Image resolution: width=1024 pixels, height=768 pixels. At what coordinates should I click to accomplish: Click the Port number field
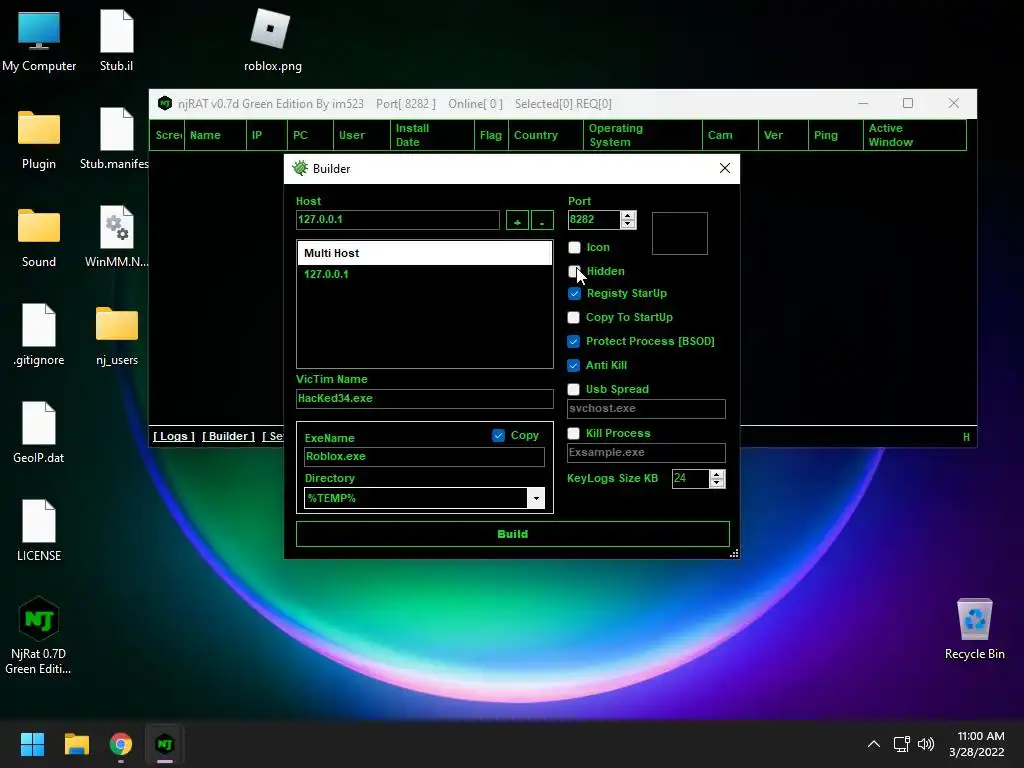(x=594, y=219)
